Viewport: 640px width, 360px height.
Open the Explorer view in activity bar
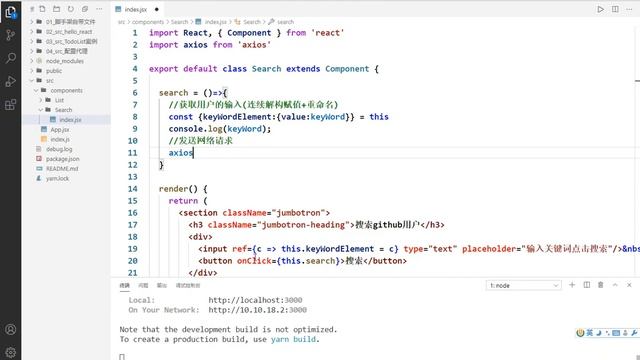coord(11,12)
